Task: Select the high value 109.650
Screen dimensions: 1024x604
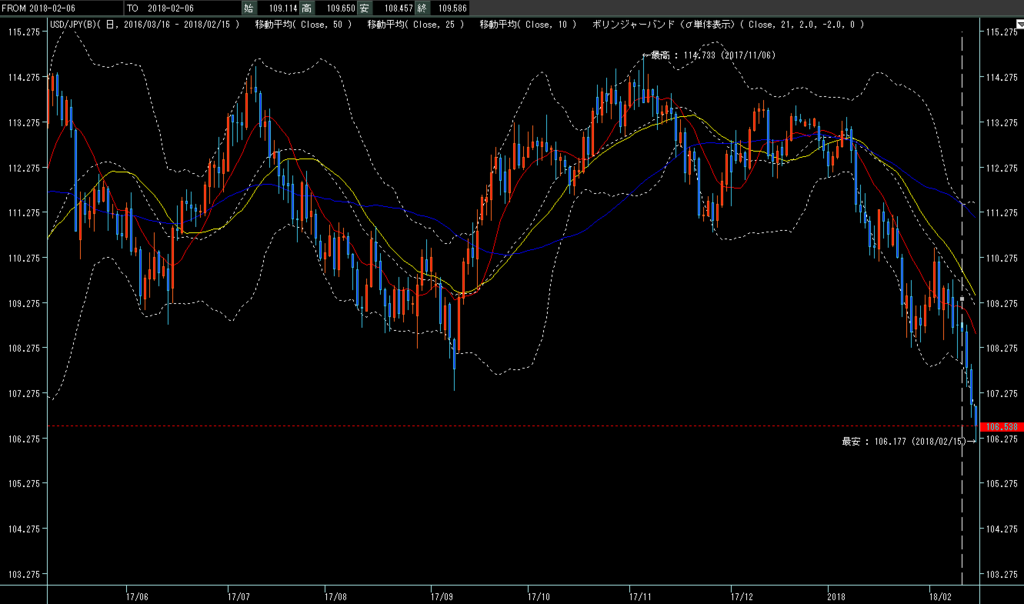Action: pos(340,8)
